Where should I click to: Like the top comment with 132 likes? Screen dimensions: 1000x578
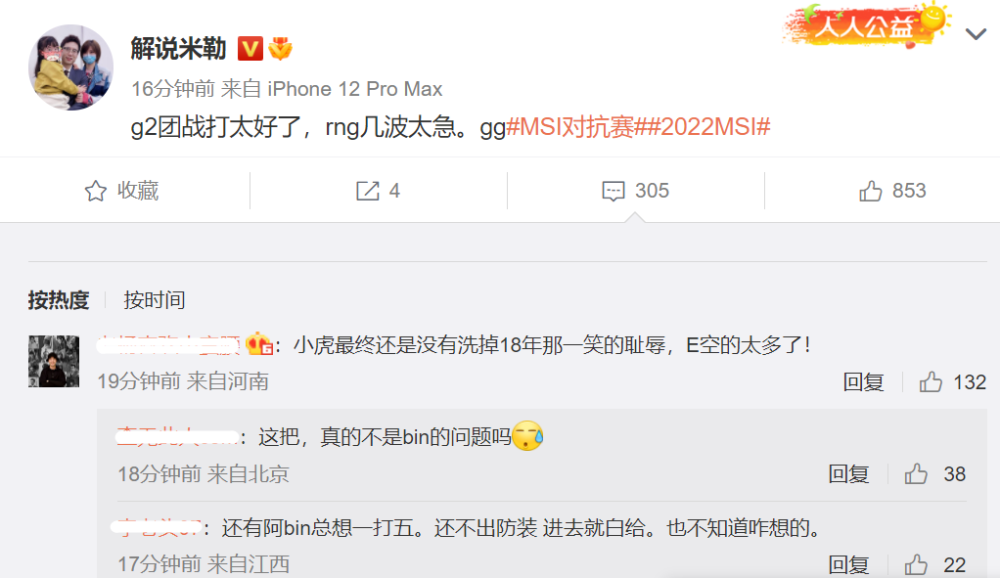[930, 382]
